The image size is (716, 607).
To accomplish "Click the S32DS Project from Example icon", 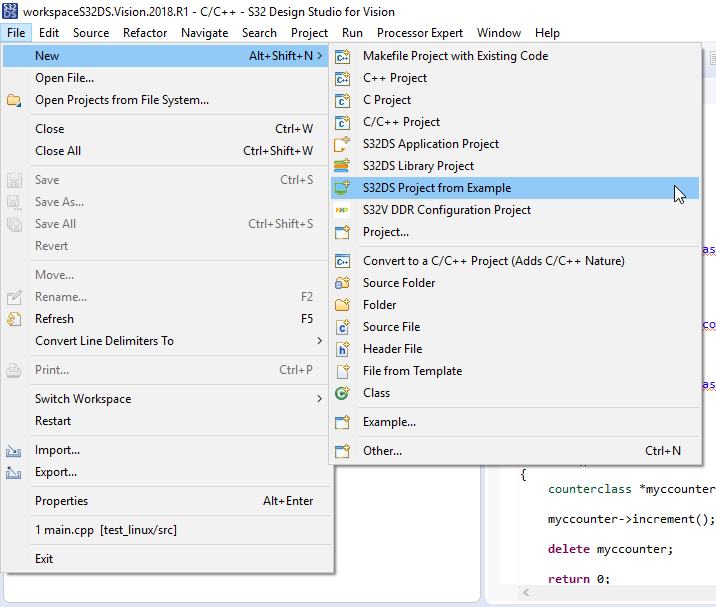I will 342,188.
